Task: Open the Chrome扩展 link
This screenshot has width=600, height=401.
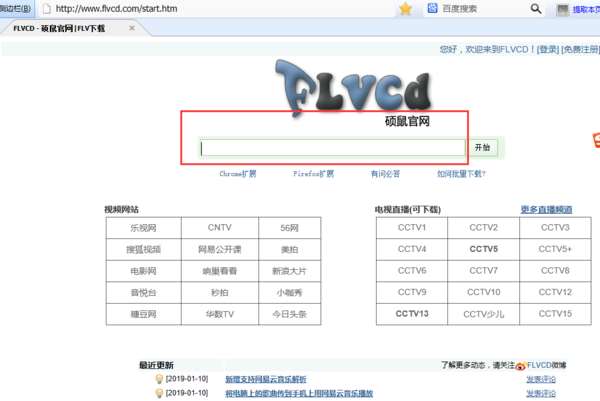Action: click(238, 174)
